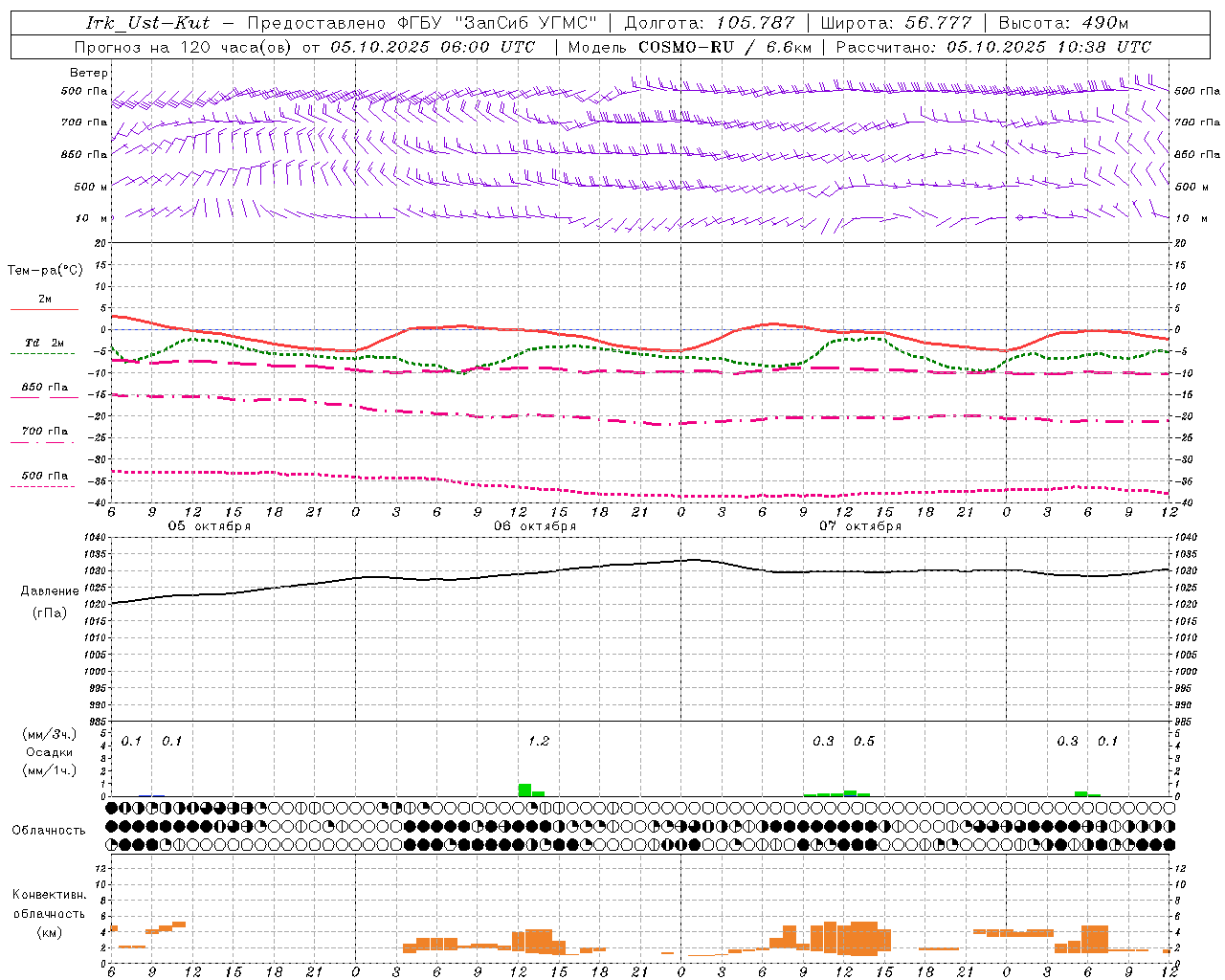Click the Облачность cloudiness label
The image size is (1225, 980).
point(49,831)
